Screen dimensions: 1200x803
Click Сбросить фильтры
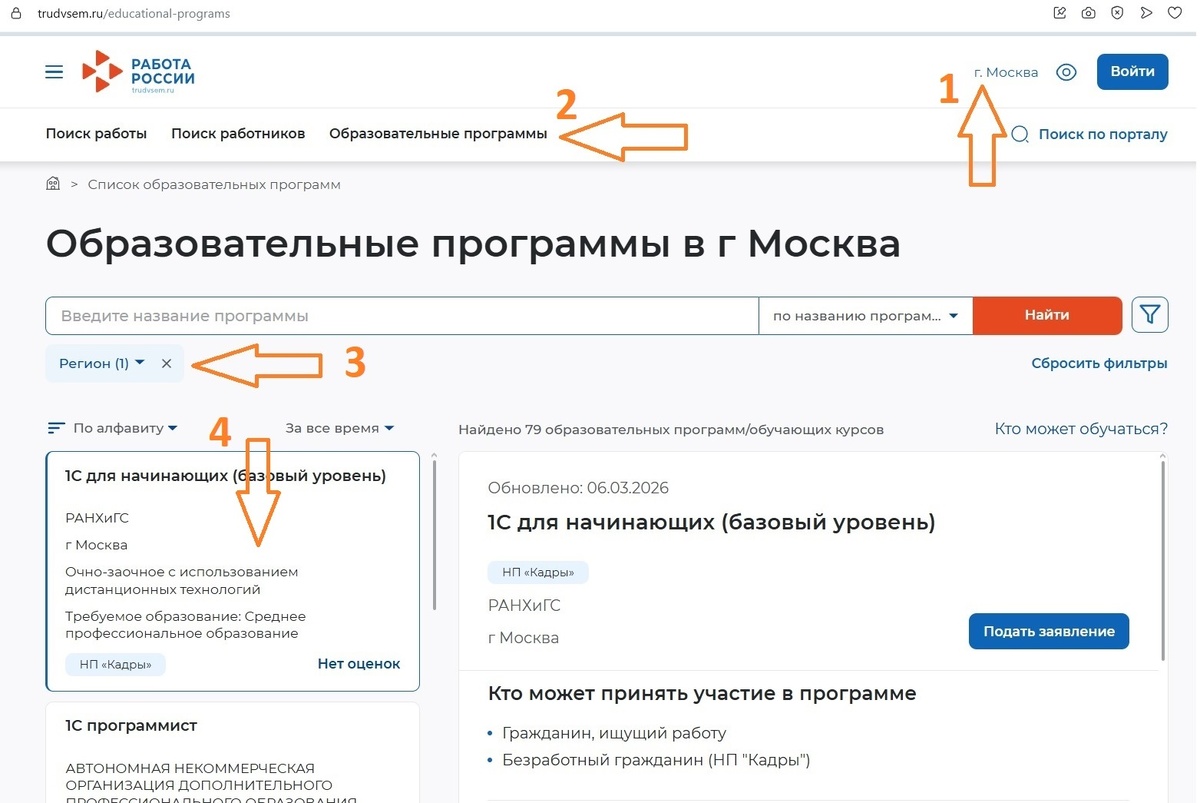pos(1099,364)
